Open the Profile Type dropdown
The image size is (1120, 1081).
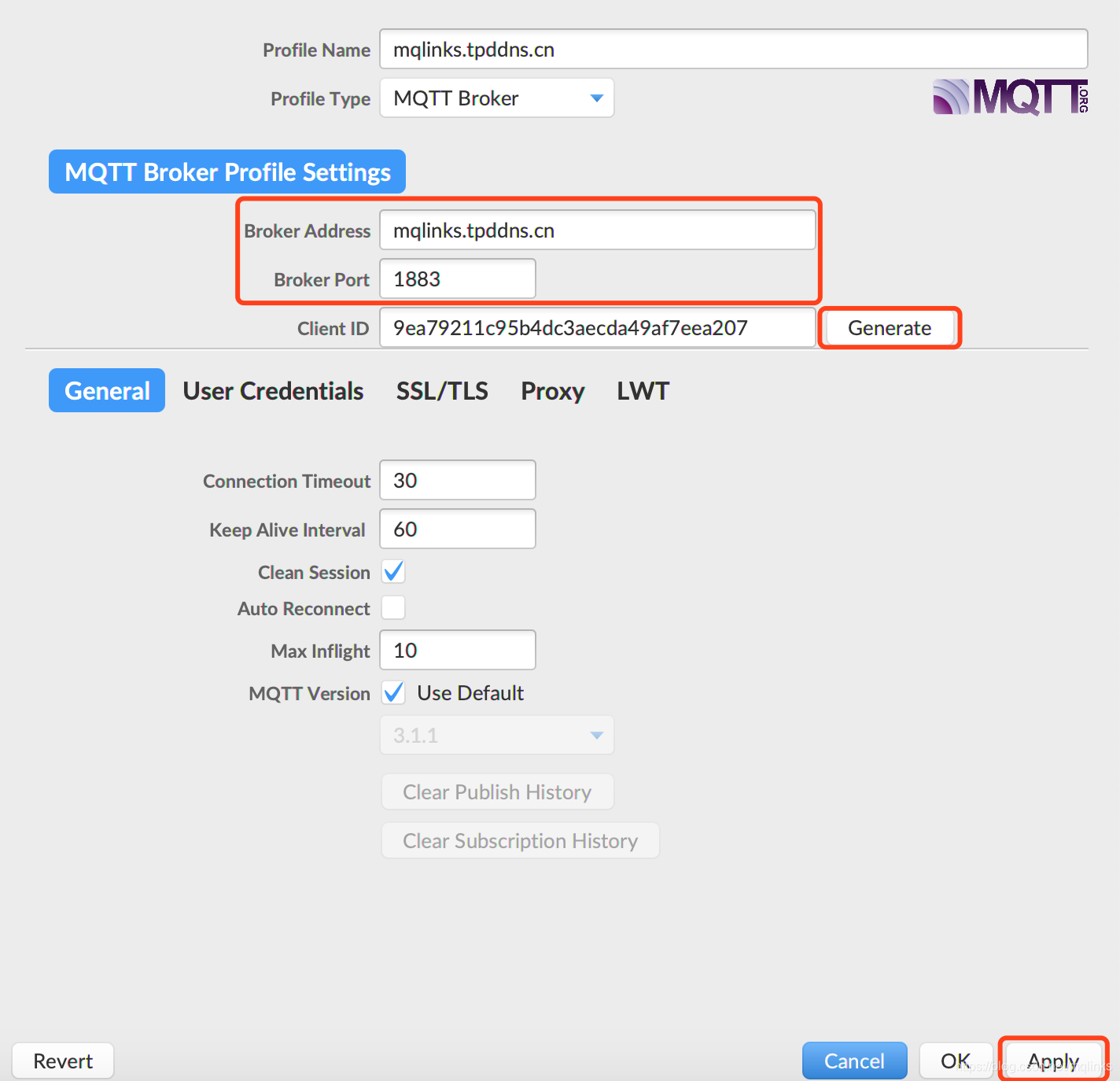click(497, 98)
